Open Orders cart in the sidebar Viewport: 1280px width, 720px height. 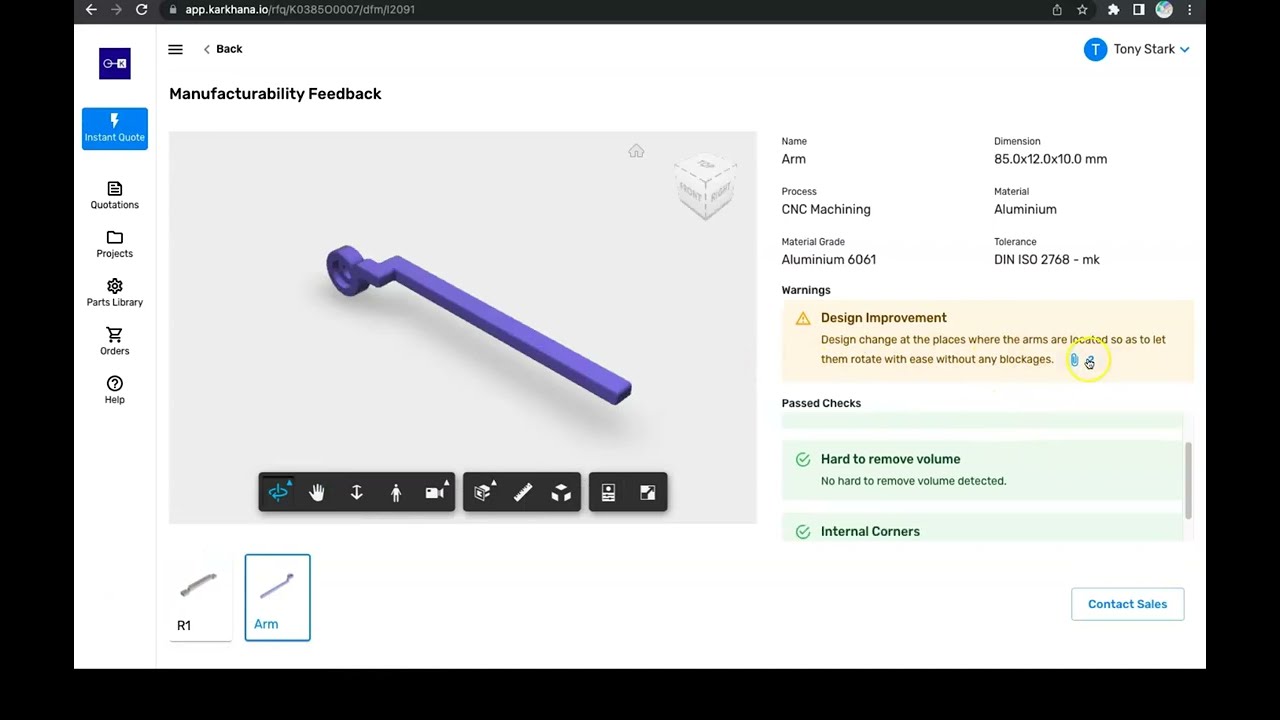point(115,342)
